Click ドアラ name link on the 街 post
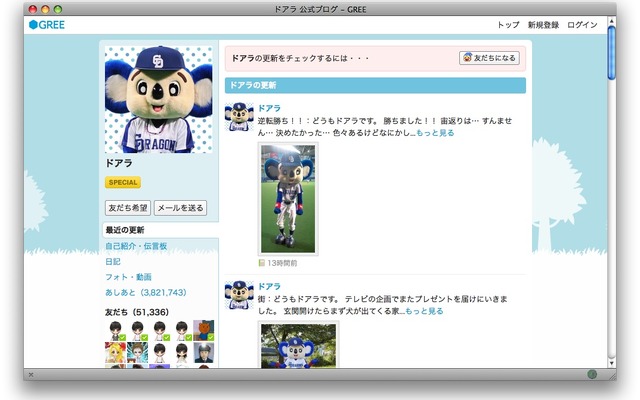The image size is (640, 400). point(269,287)
